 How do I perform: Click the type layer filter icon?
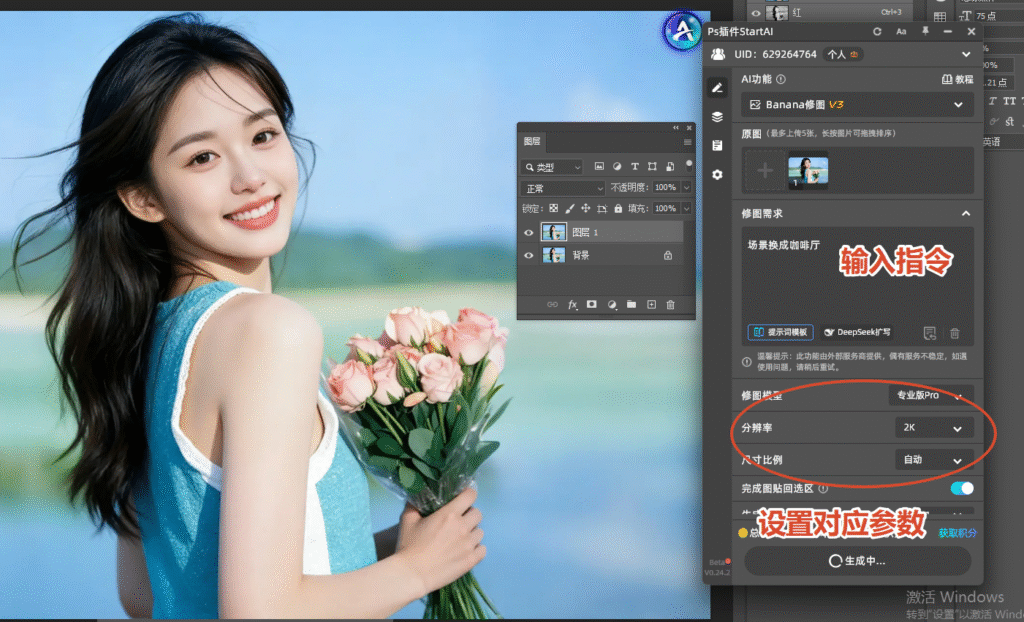pos(634,167)
